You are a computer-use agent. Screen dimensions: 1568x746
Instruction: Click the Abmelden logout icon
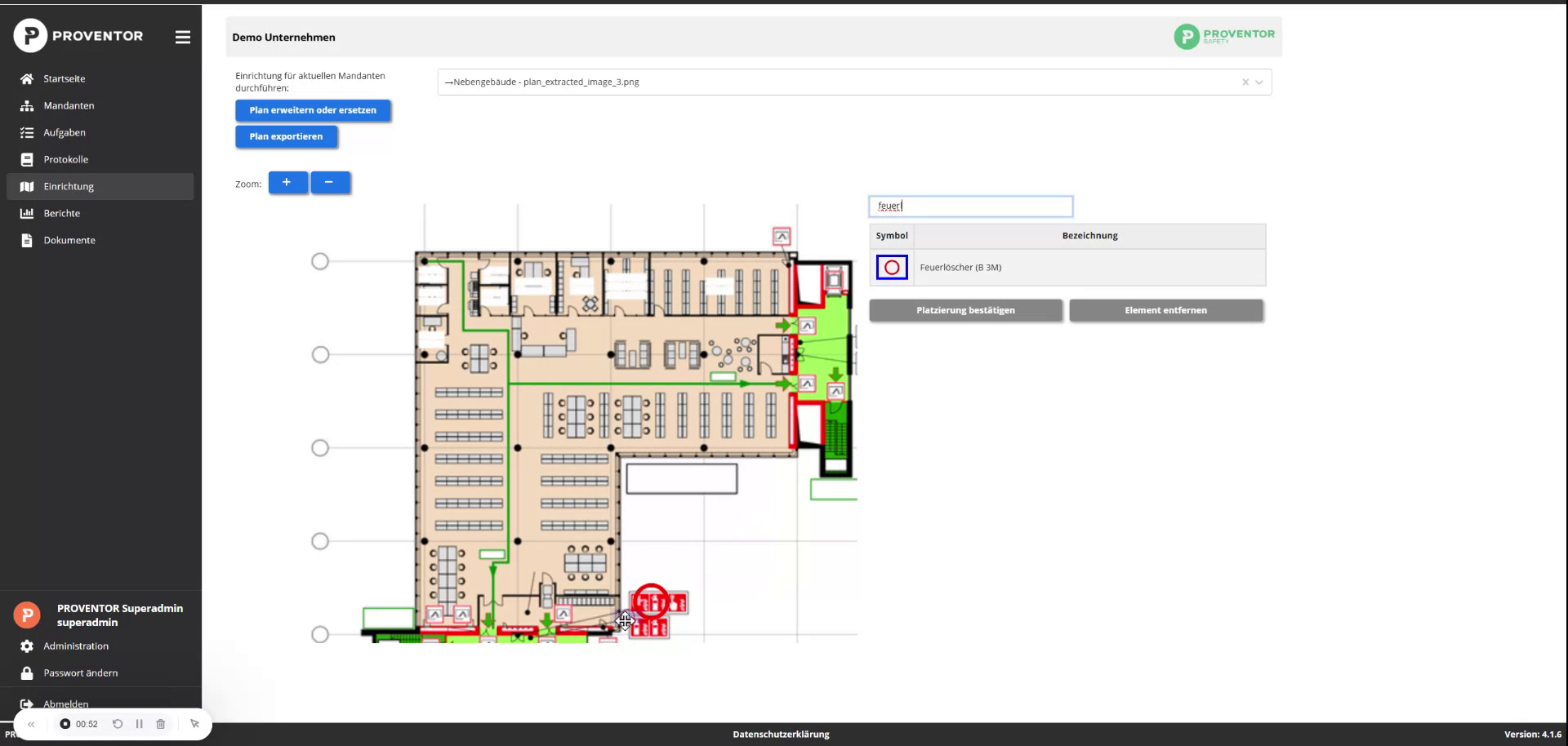point(27,704)
